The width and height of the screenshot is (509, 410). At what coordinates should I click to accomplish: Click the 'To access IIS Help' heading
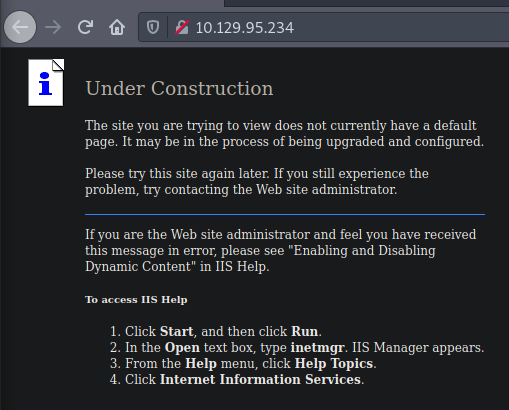[136, 299]
